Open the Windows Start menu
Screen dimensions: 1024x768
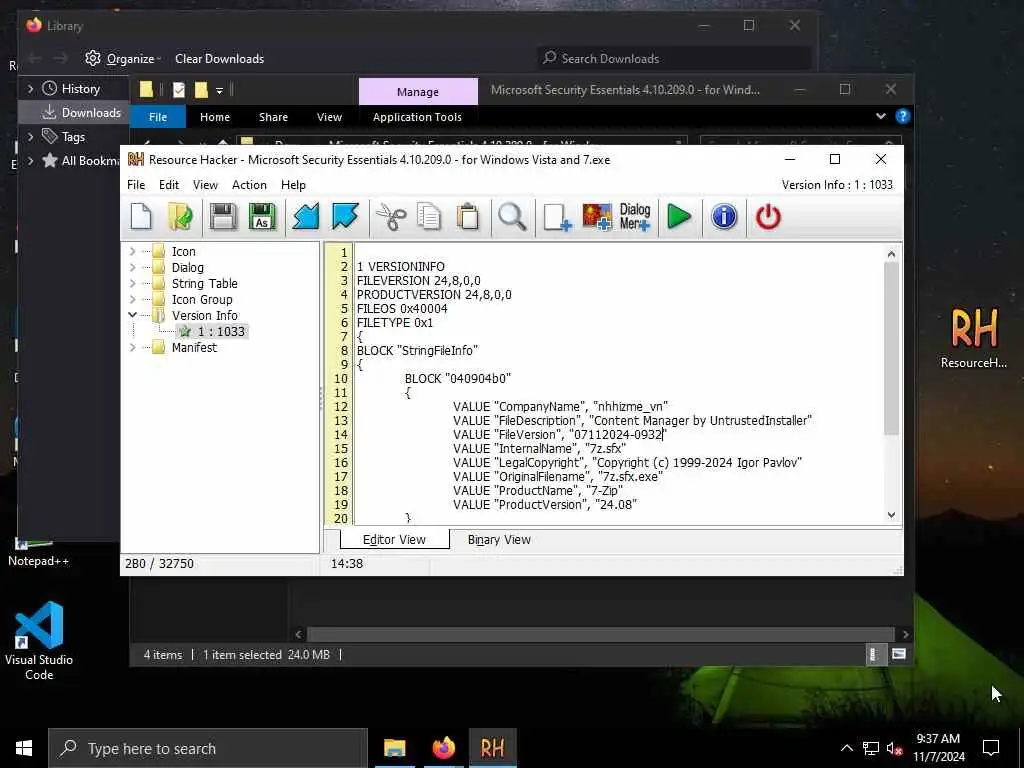[24, 748]
